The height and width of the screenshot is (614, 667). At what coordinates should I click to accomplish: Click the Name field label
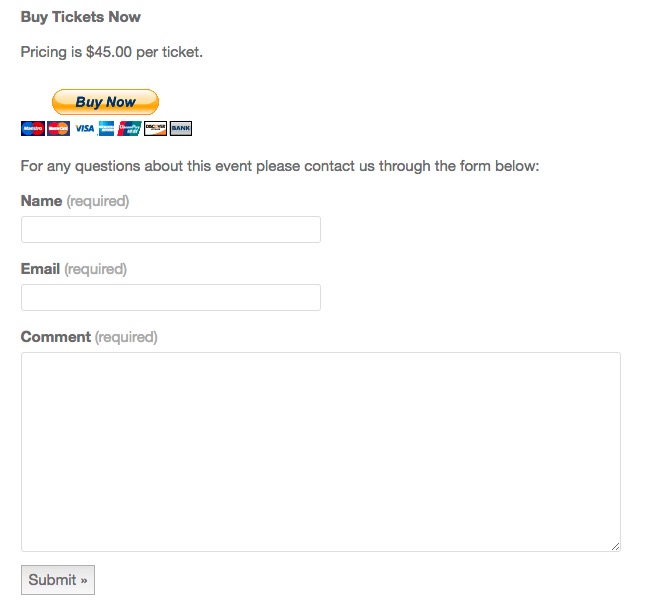coord(41,201)
